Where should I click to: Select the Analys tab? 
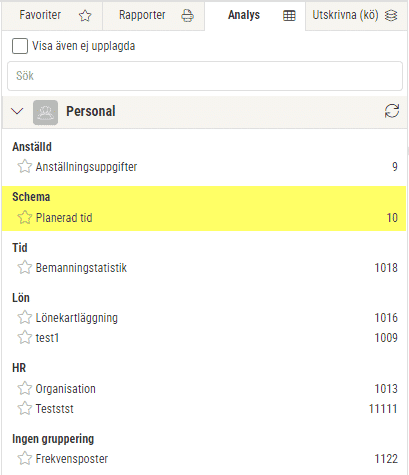pyautogui.click(x=255, y=15)
